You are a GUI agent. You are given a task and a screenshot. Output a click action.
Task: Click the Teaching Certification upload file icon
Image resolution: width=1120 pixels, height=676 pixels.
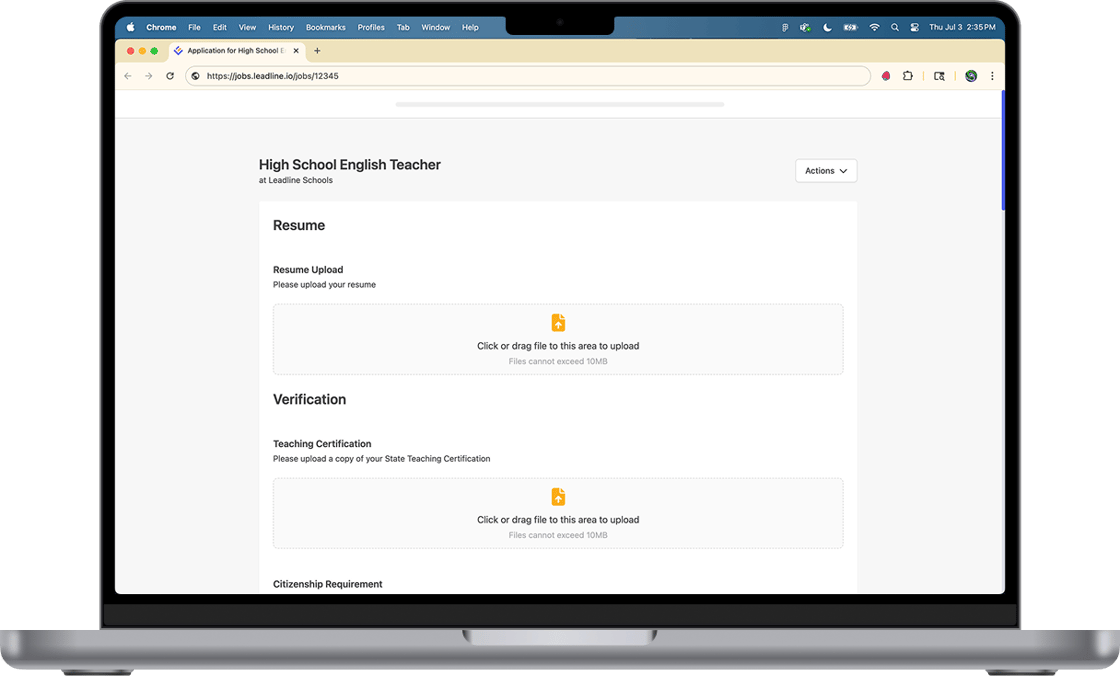(558, 497)
